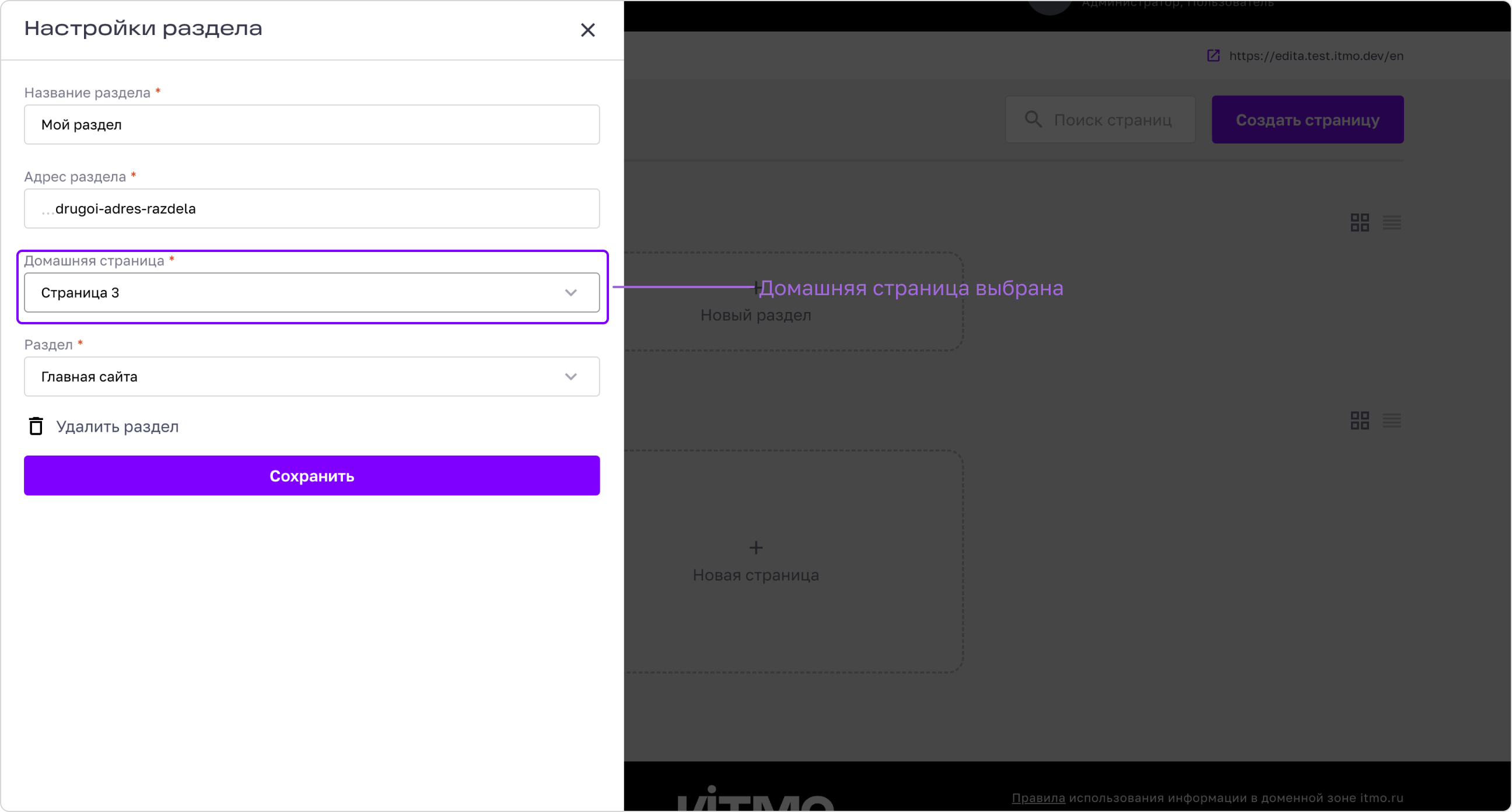Switch the lower section to grid view

pyautogui.click(x=1359, y=421)
